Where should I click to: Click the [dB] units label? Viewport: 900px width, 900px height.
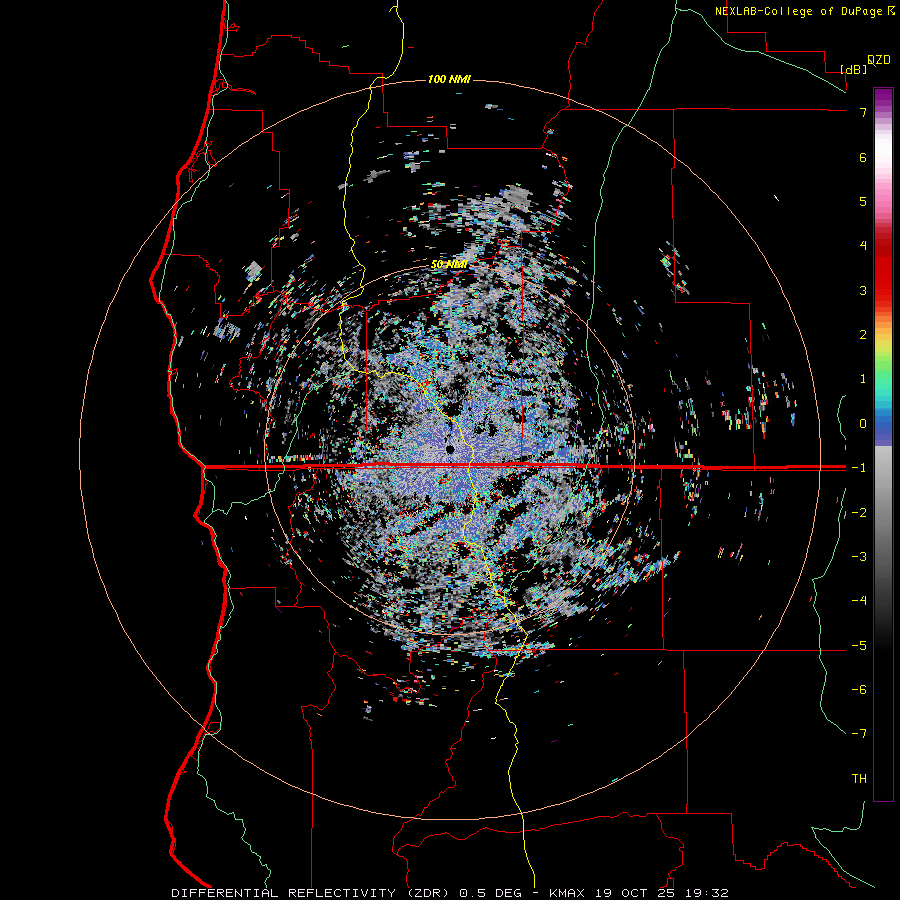click(854, 69)
